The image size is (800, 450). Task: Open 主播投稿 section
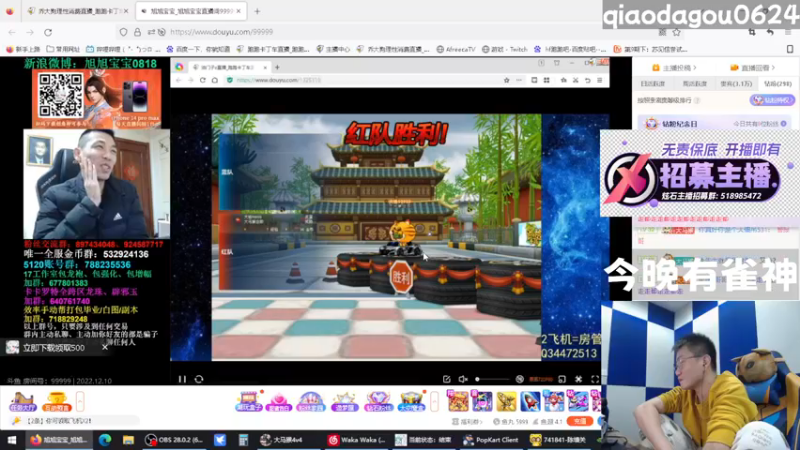click(674, 67)
